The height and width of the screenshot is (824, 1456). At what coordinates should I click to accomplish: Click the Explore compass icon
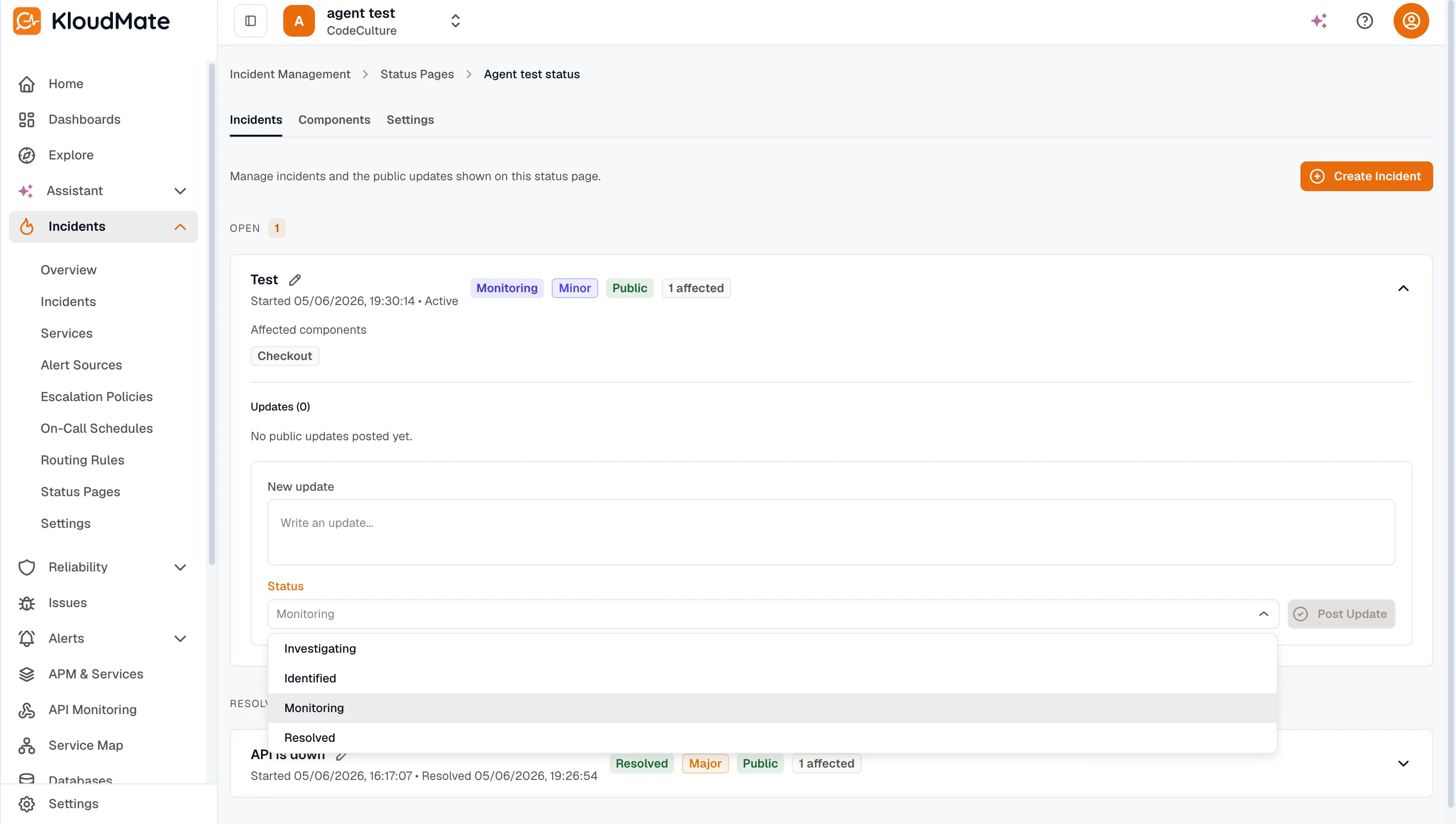click(x=27, y=155)
